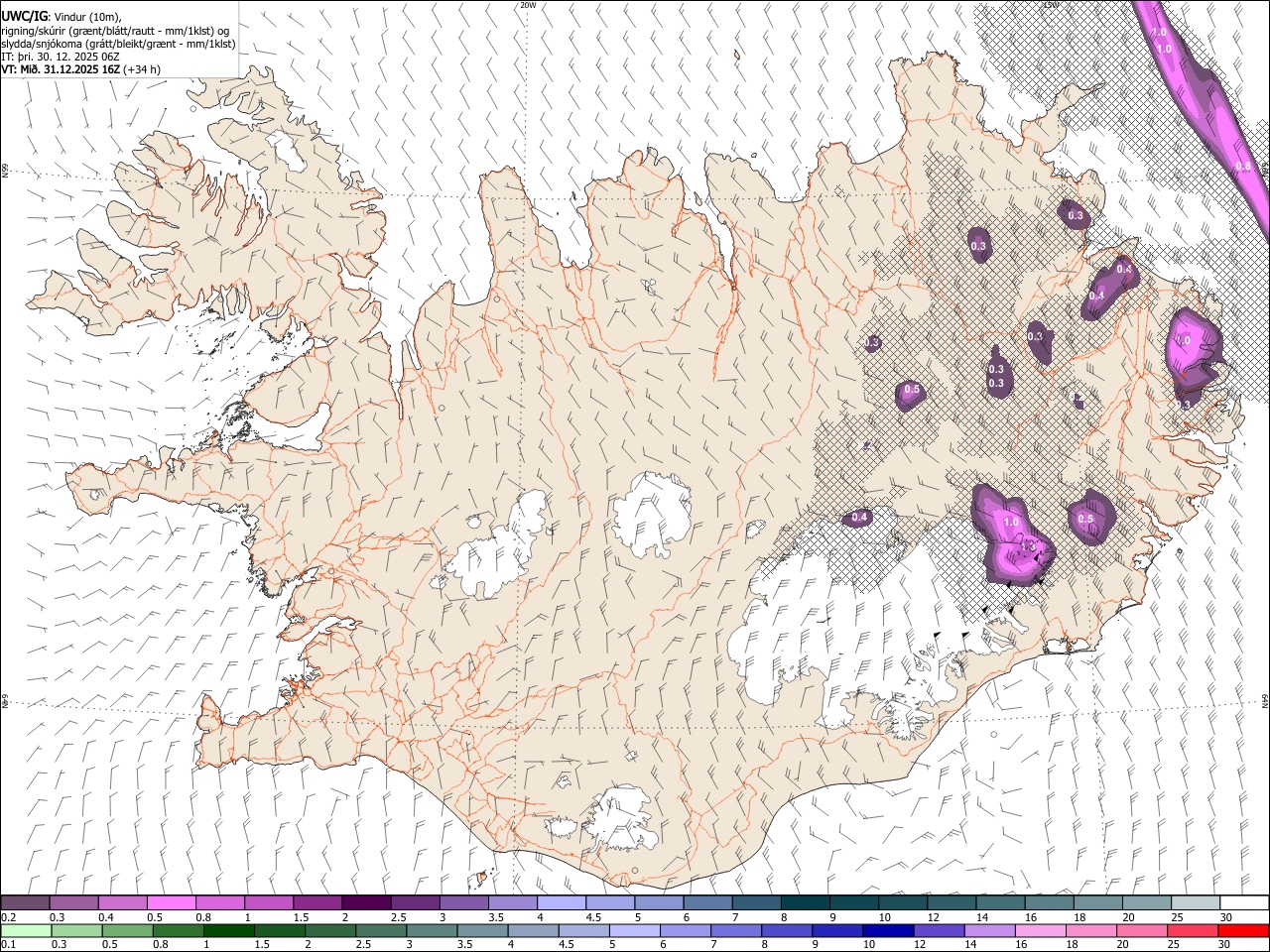Pick the dark teal 8–9 snow legend swatch
The height and width of the screenshot is (952, 1270).
click(805, 903)
